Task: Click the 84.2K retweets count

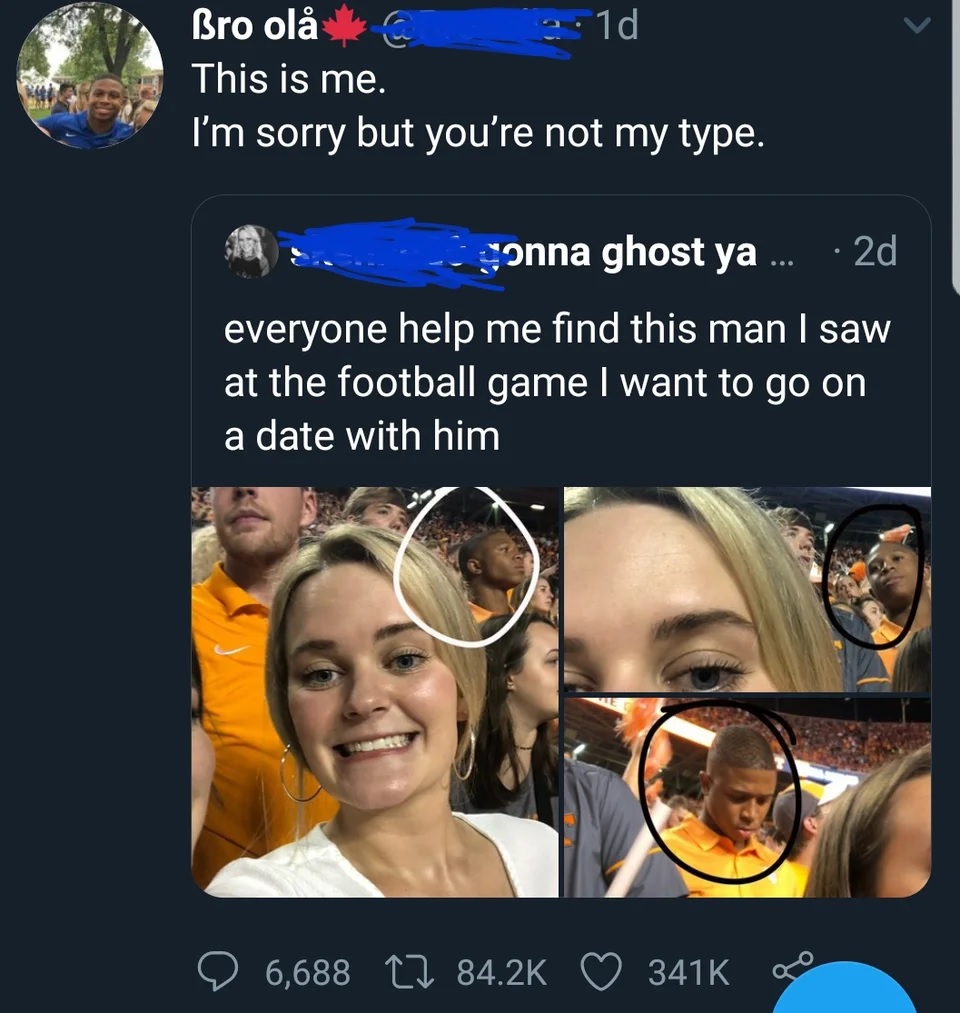Action: point(502,971)
